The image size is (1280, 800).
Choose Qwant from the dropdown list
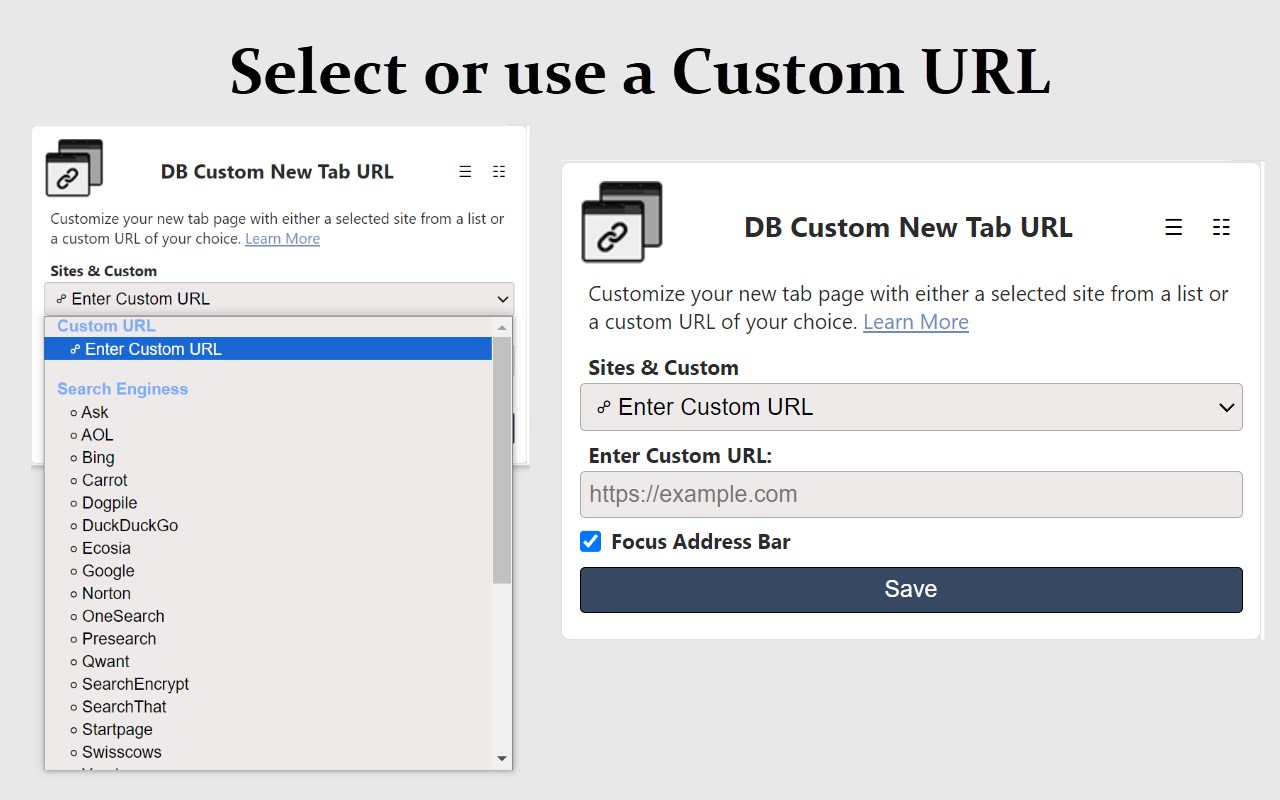click(x=268, y=662)
